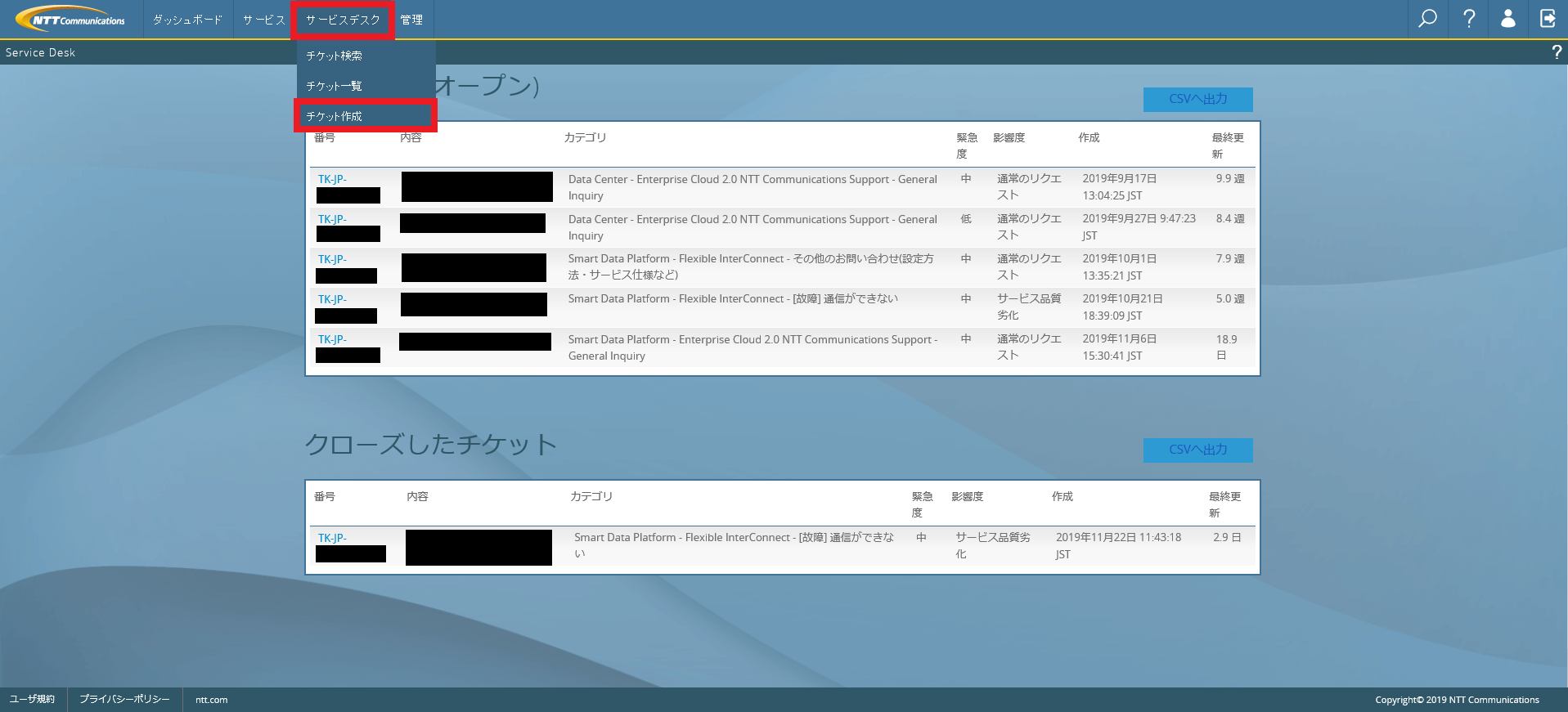Click 内容 header in closed tickets table
Screen dimensions: 1568x712
click(x=417, y=496)
